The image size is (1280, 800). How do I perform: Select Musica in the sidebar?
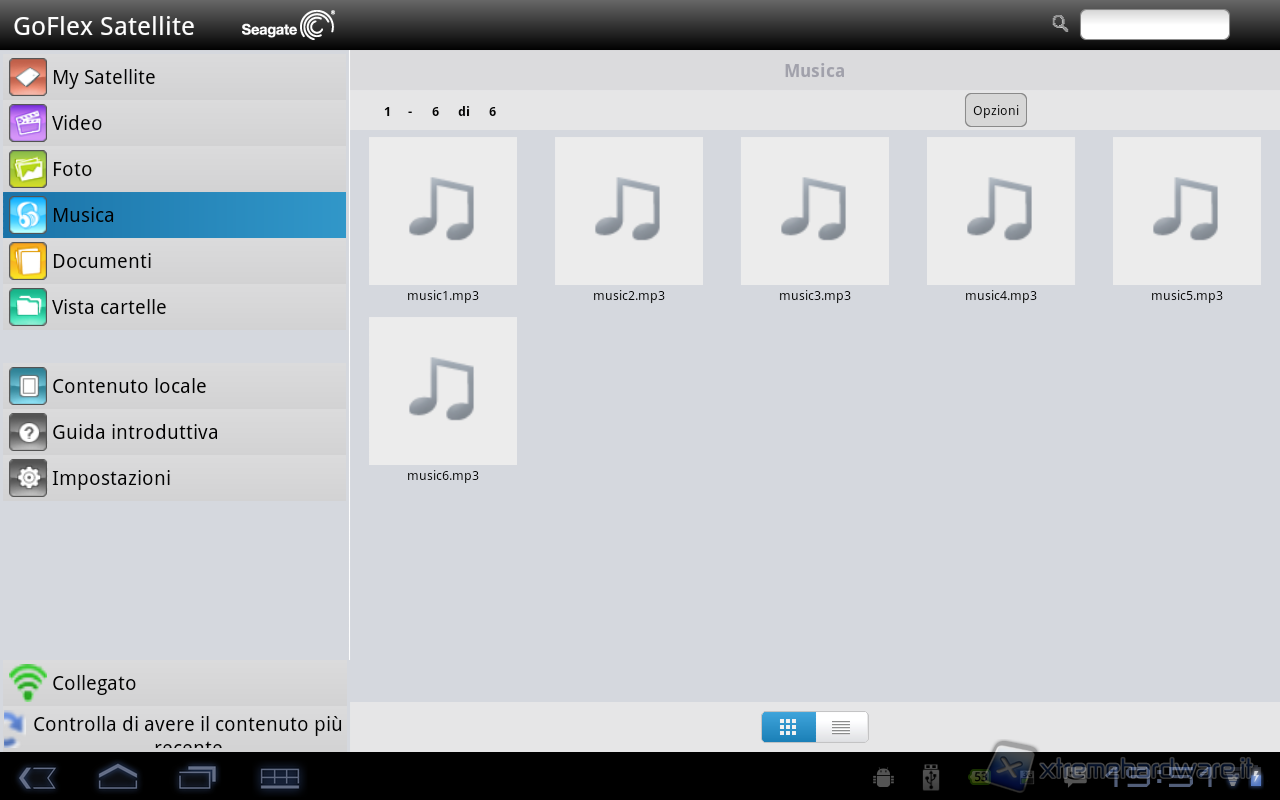174,215
